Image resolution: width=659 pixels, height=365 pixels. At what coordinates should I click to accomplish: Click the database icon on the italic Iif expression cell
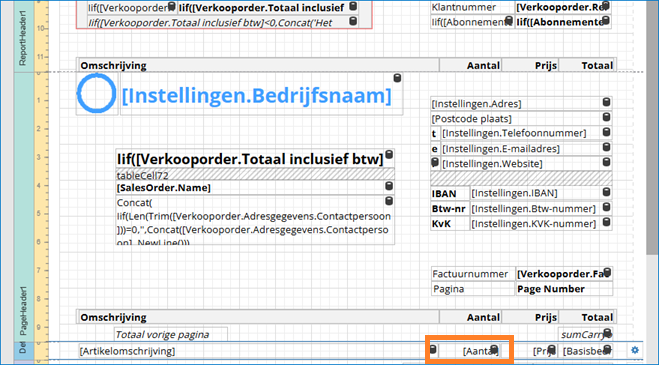(x=353, y=21)
